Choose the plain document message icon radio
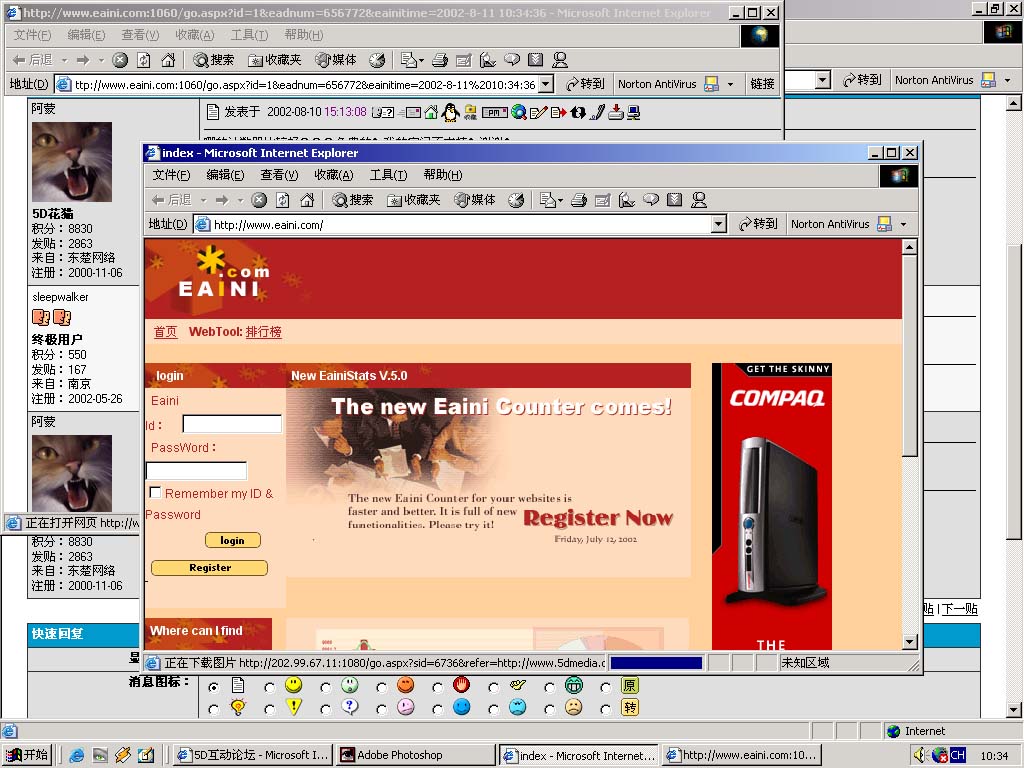This screenshot has height=768, width=1024. click(214, 687)
